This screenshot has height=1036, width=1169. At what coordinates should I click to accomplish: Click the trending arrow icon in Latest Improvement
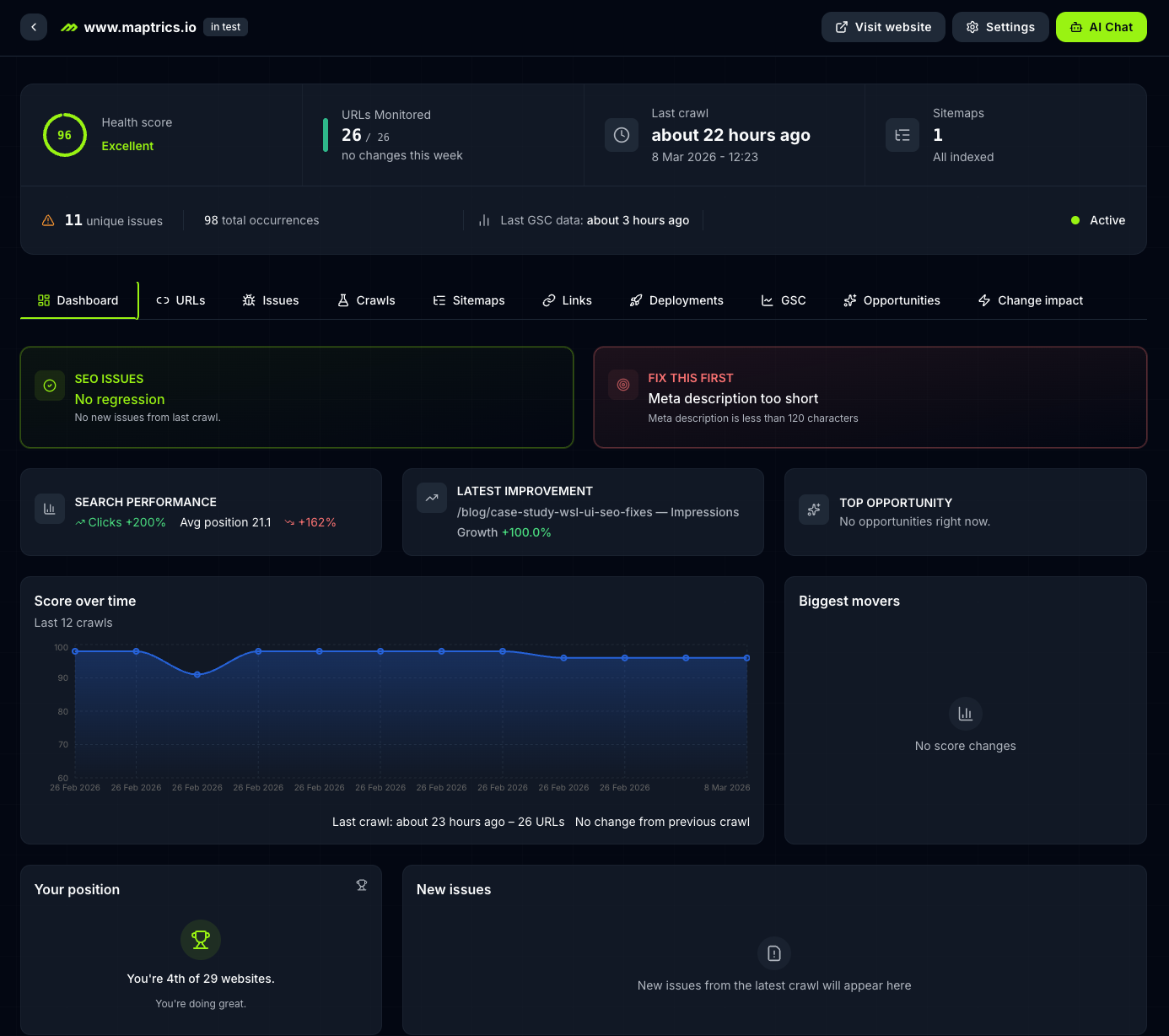click(x=432, y=498)
